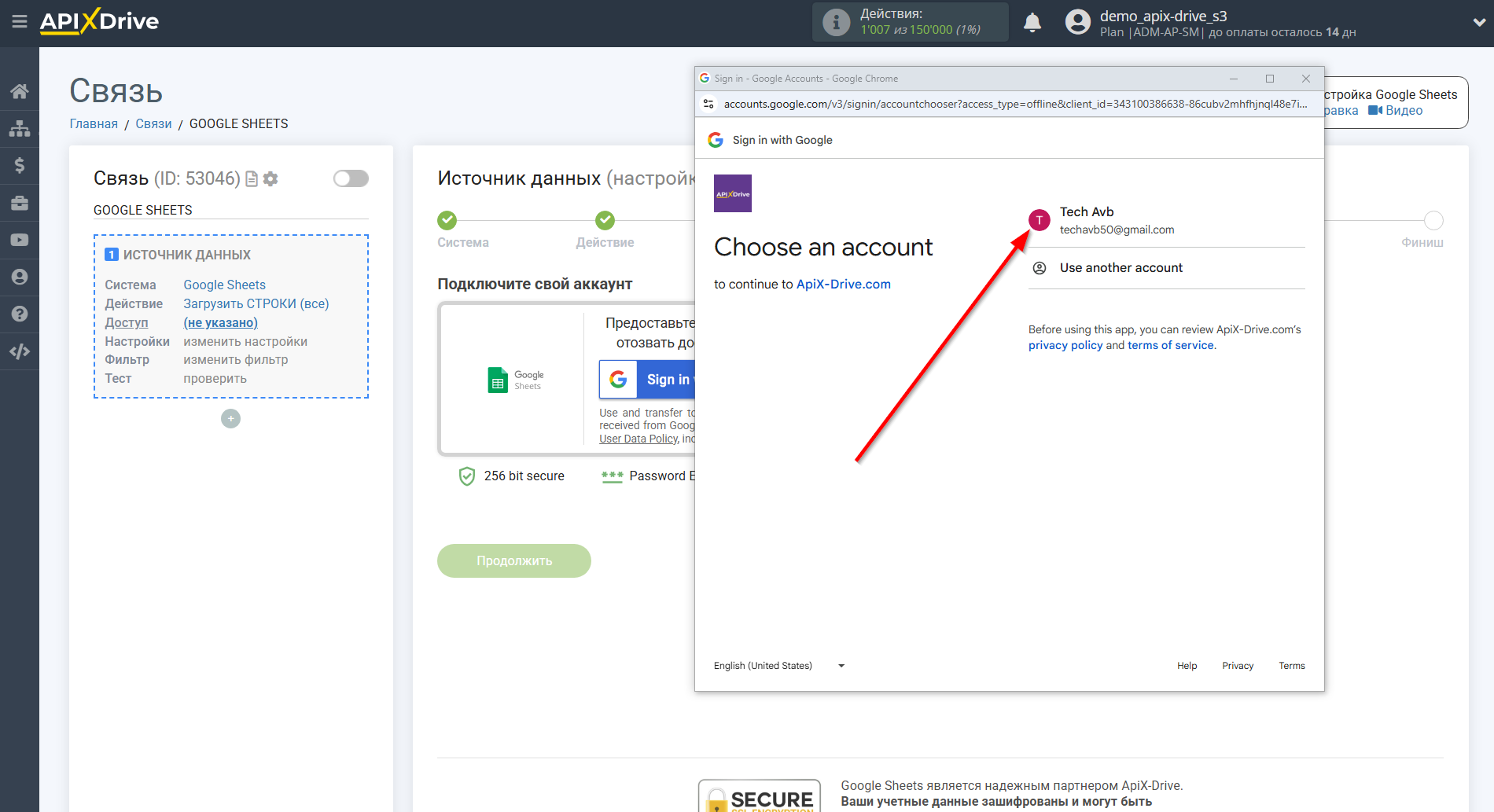Image resolution: width=1494 pixels, height=812 pixels.
Task: Toggle the connection enable switch
Action: [x=351, y=178]
